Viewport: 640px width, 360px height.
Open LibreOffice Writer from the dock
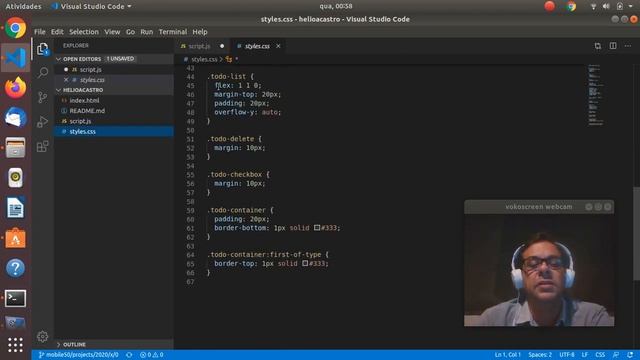[16, 208]
